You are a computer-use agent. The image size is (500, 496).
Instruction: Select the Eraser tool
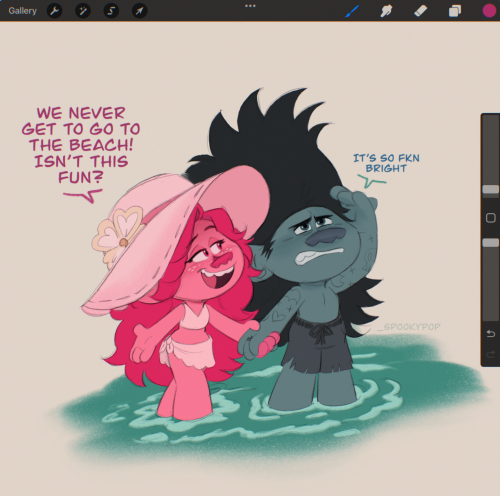click(x=421, y=11)
